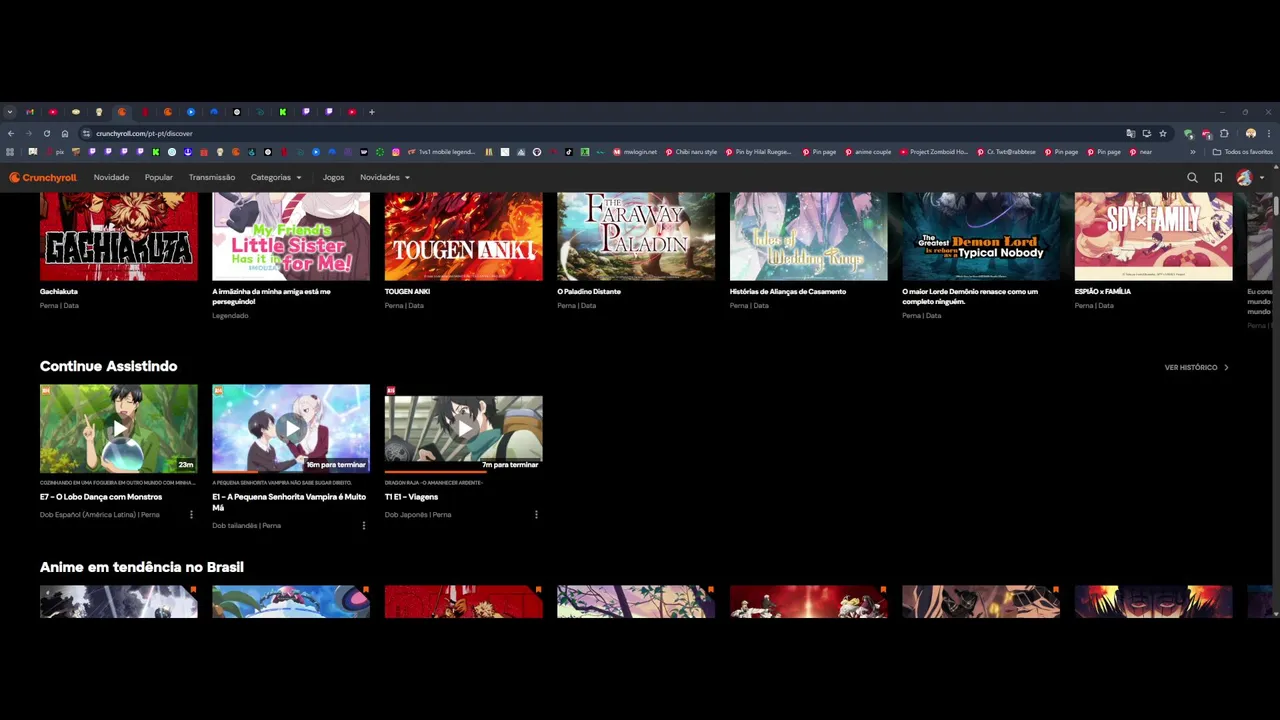
Task: Open O Paladino Distante title
Action: click(x=589, y=291)
